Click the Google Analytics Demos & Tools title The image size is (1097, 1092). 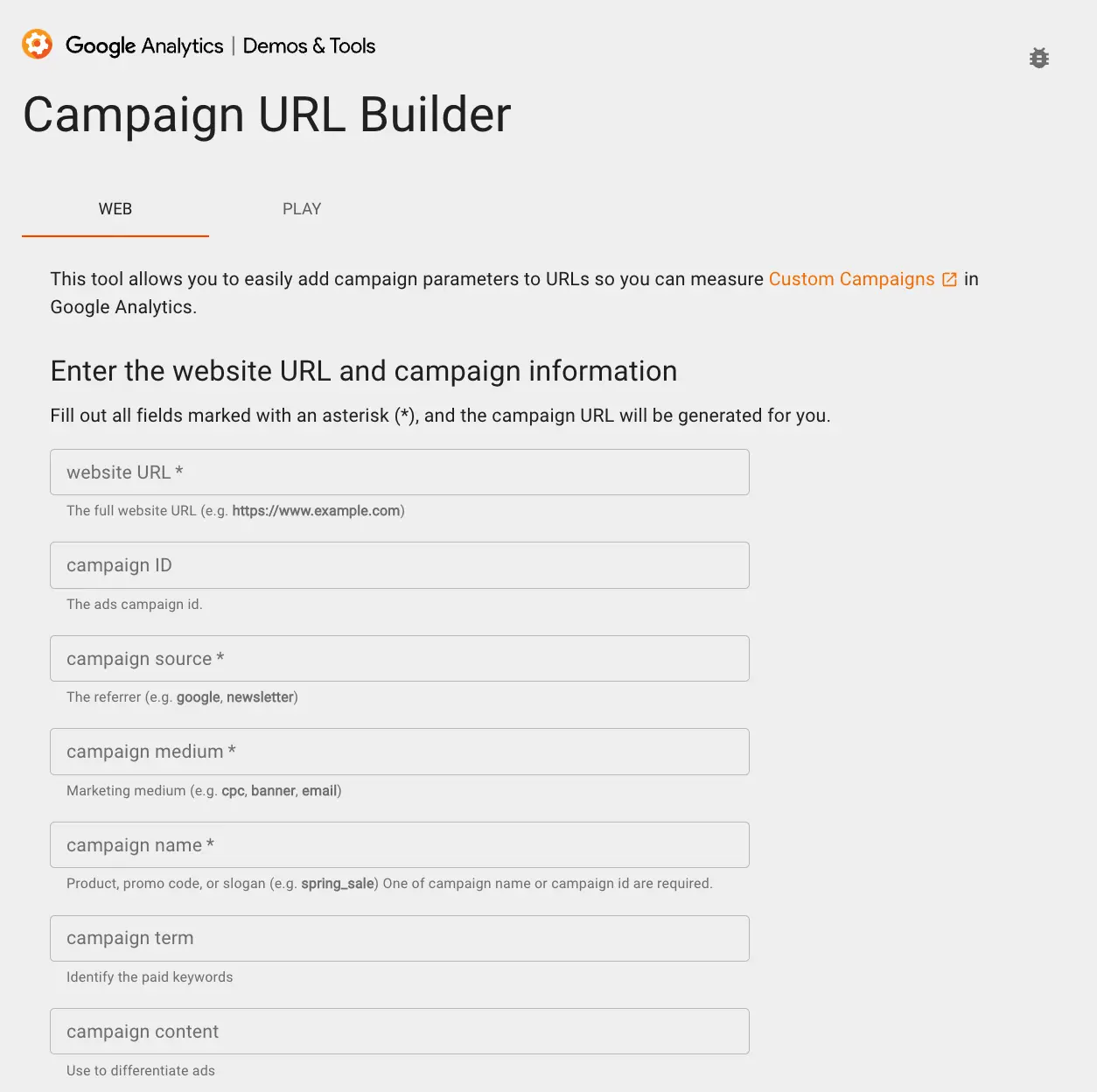click(x=220, y=45)
